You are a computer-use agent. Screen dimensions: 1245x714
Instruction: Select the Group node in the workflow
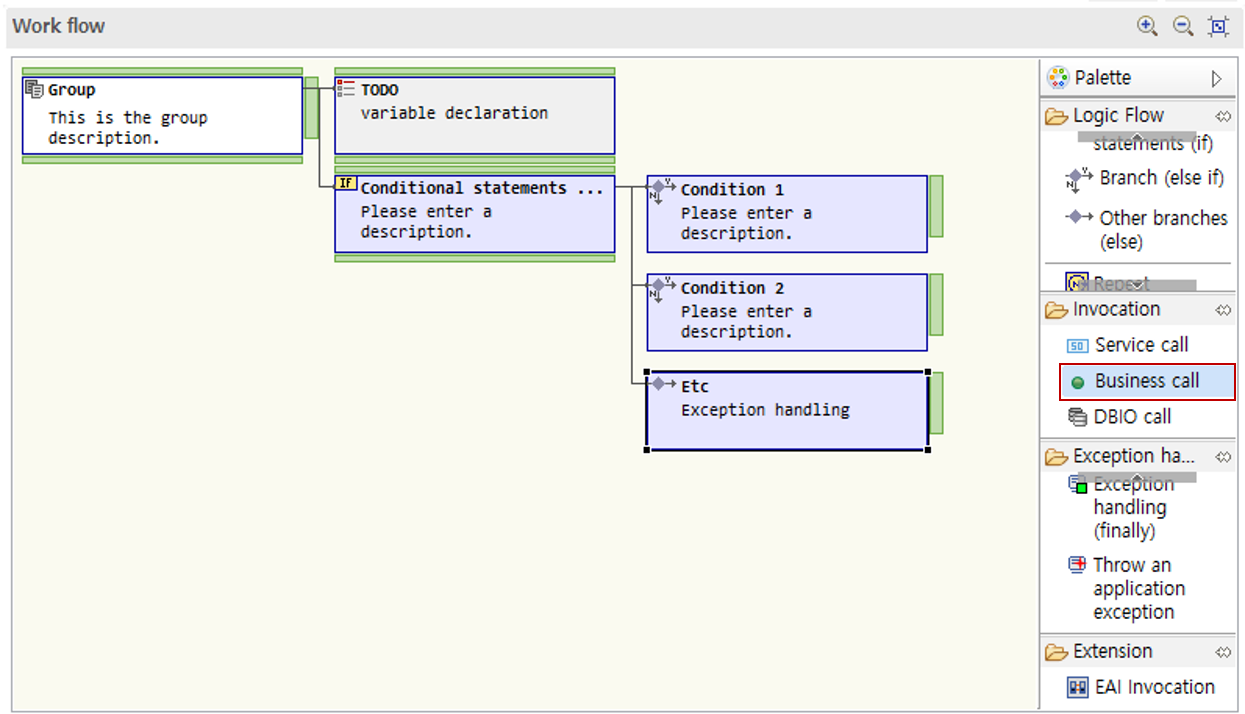click(x=162, y=116)
